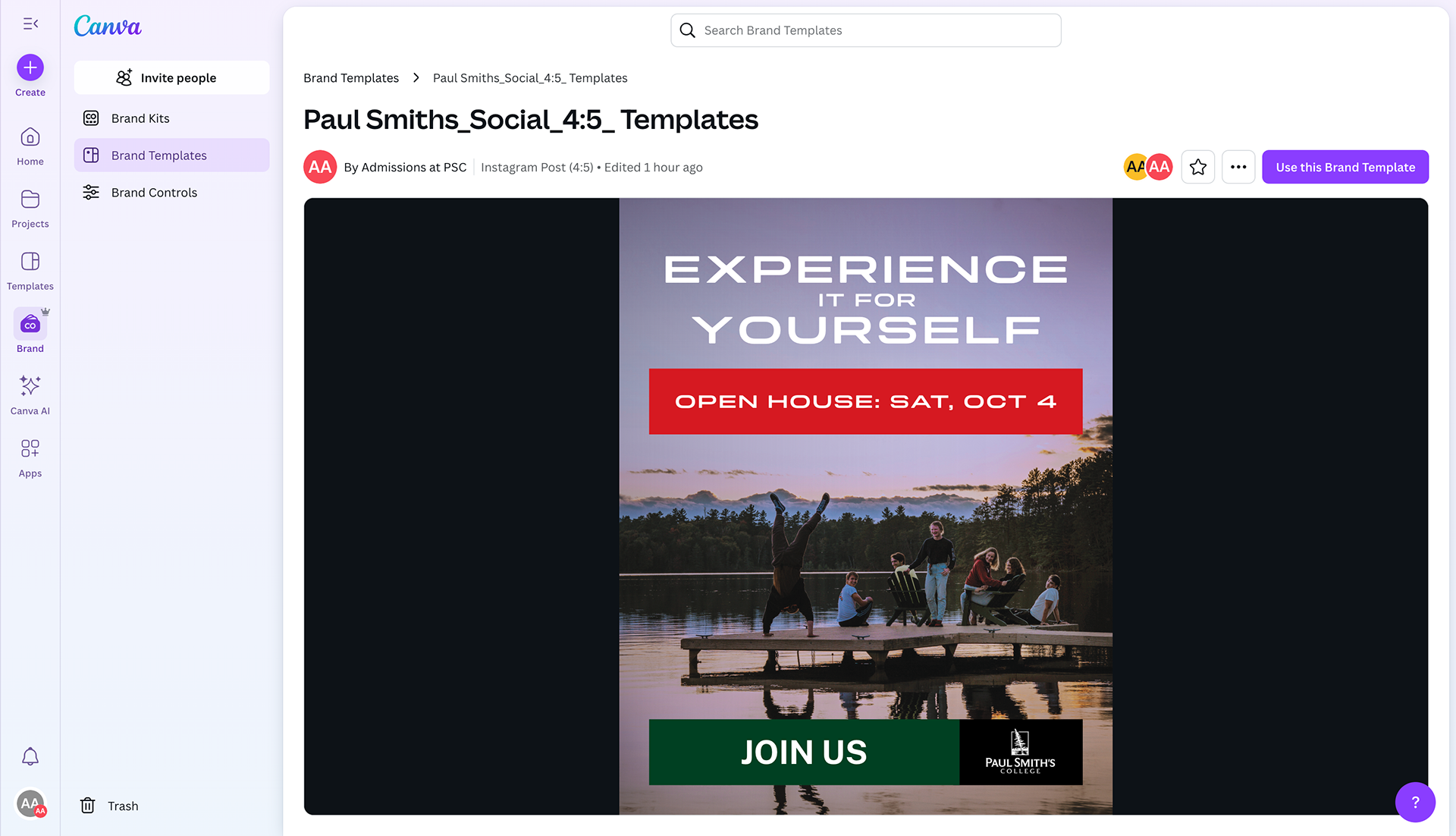Image resolution: width=1456 pixels, height=836 pixels.
Task: Open Brand Controls menu item
Action: click(154, 193)
